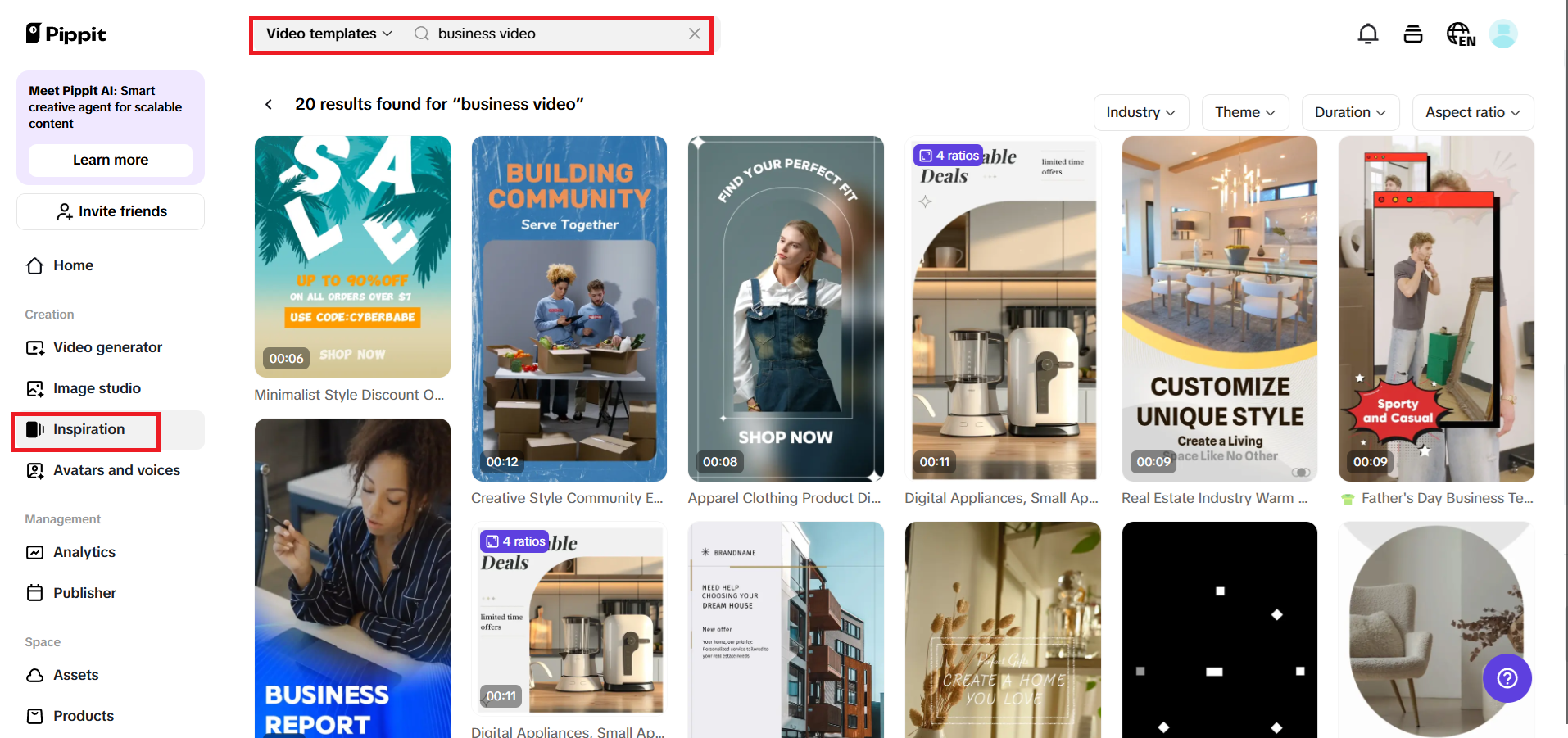The height and width of the screenshot is (738, 1568).
Task: Clear the business video search with the X
Action: [x=695, y=34]
